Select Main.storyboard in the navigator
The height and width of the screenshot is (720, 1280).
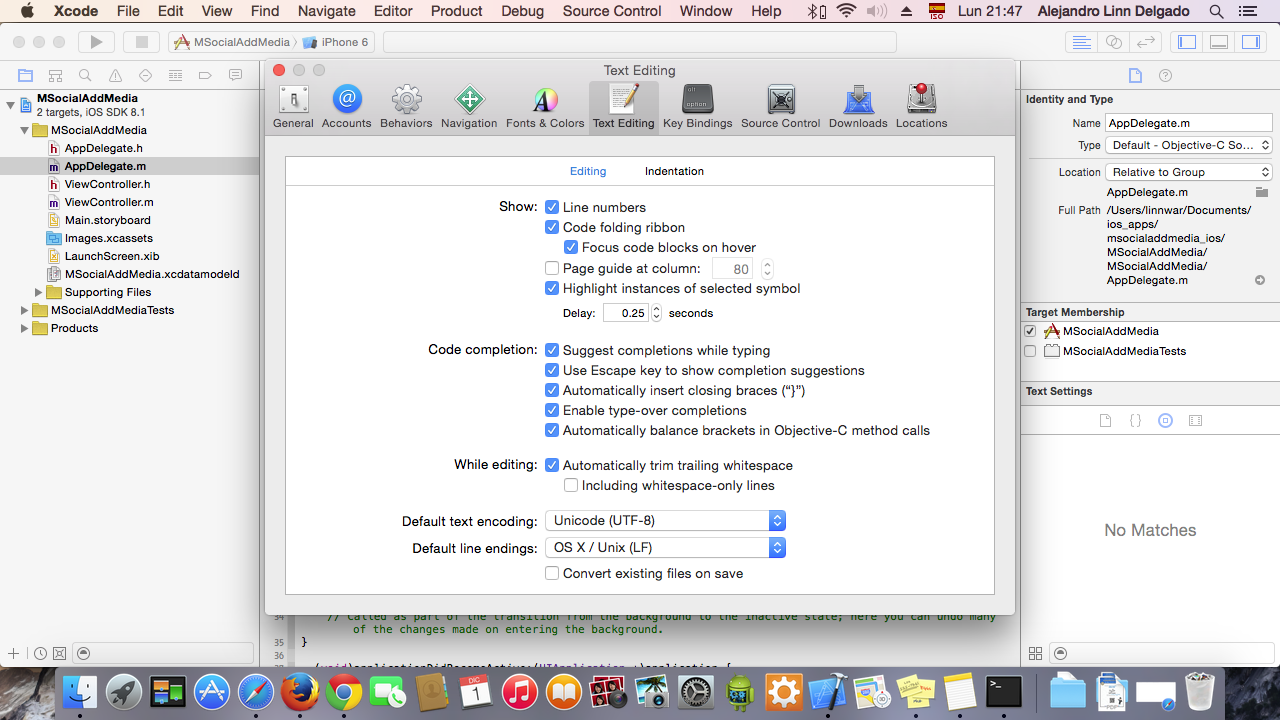coord(108,220)
